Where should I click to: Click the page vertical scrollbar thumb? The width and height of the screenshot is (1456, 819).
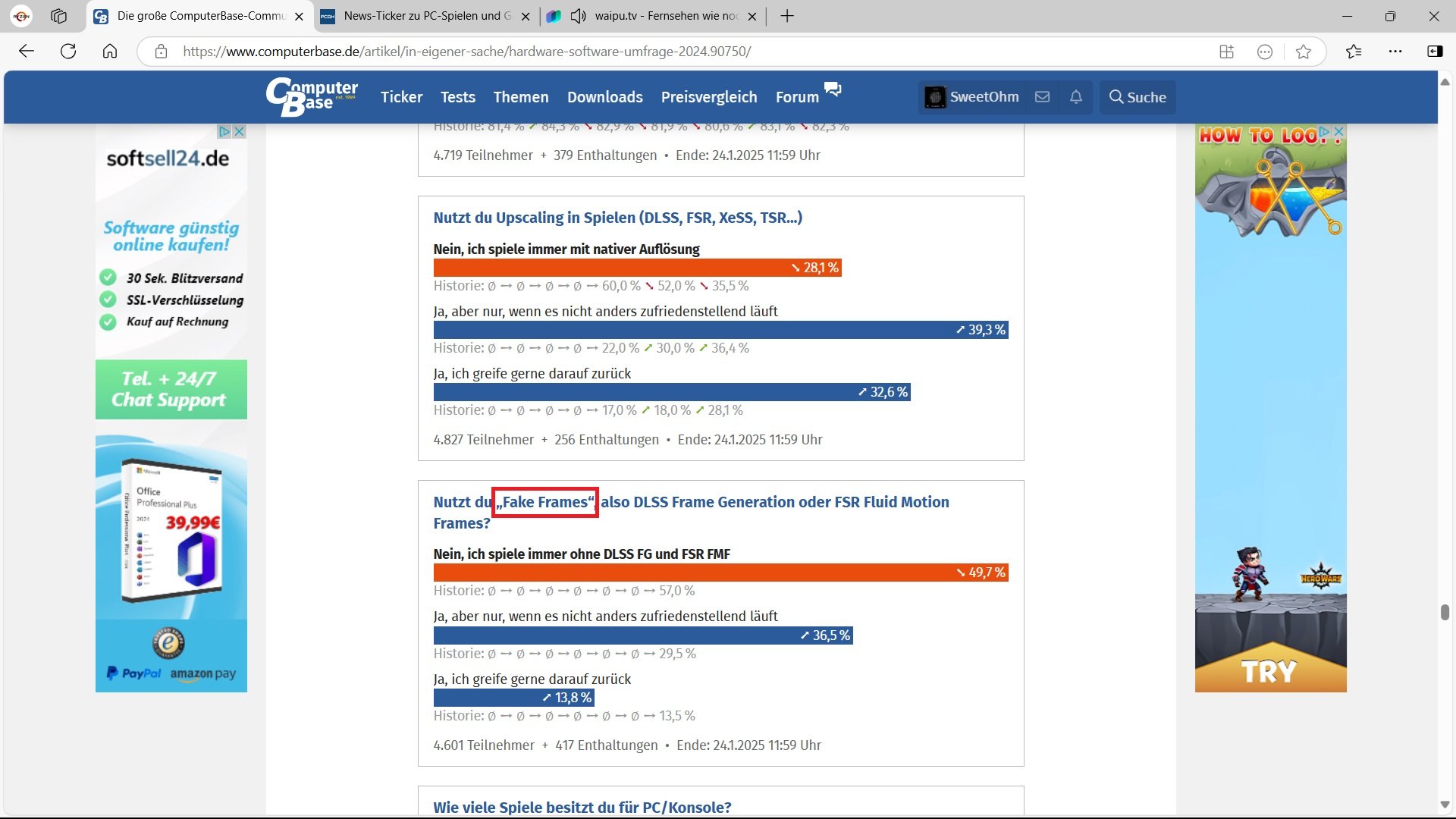pos(1445,612)
